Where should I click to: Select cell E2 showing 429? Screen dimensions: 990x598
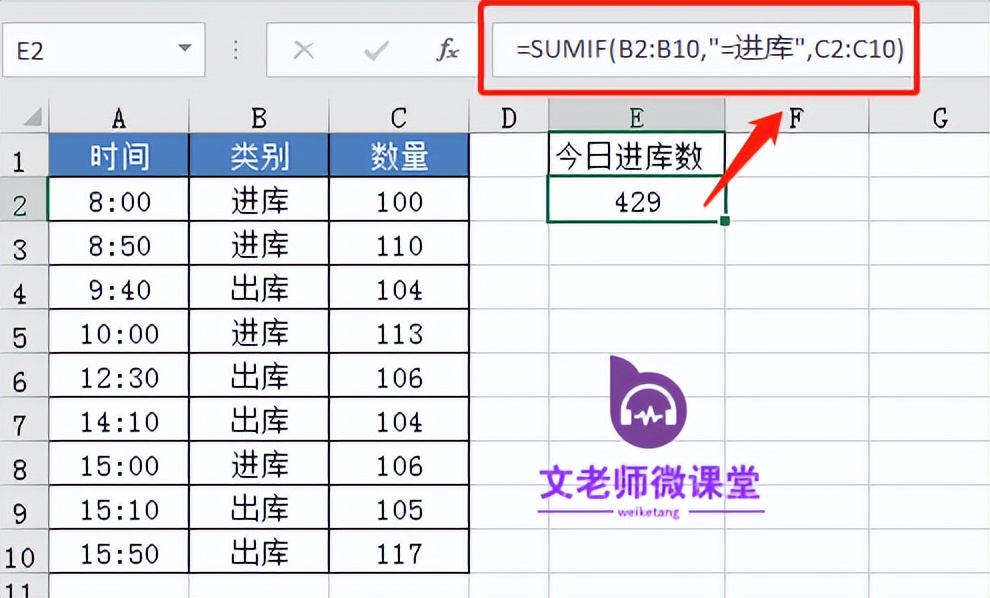tap(635, 201)
